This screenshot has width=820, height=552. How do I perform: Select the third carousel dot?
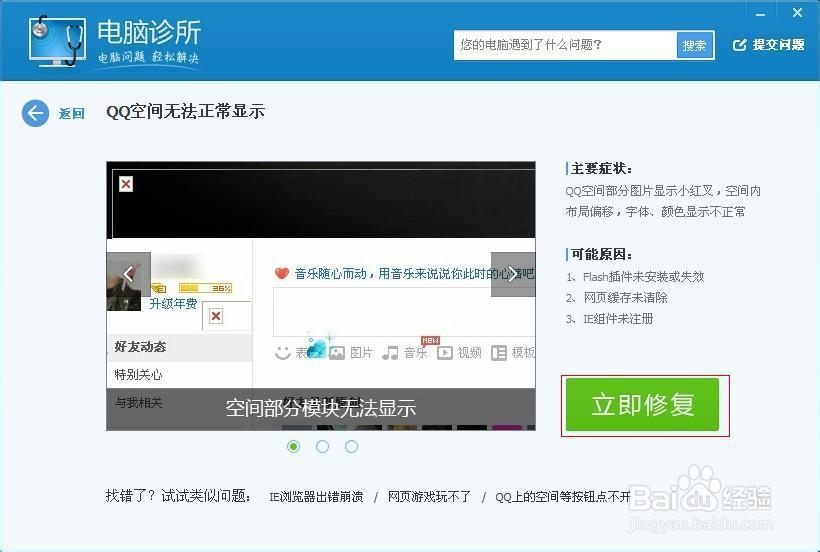point(351,446)
